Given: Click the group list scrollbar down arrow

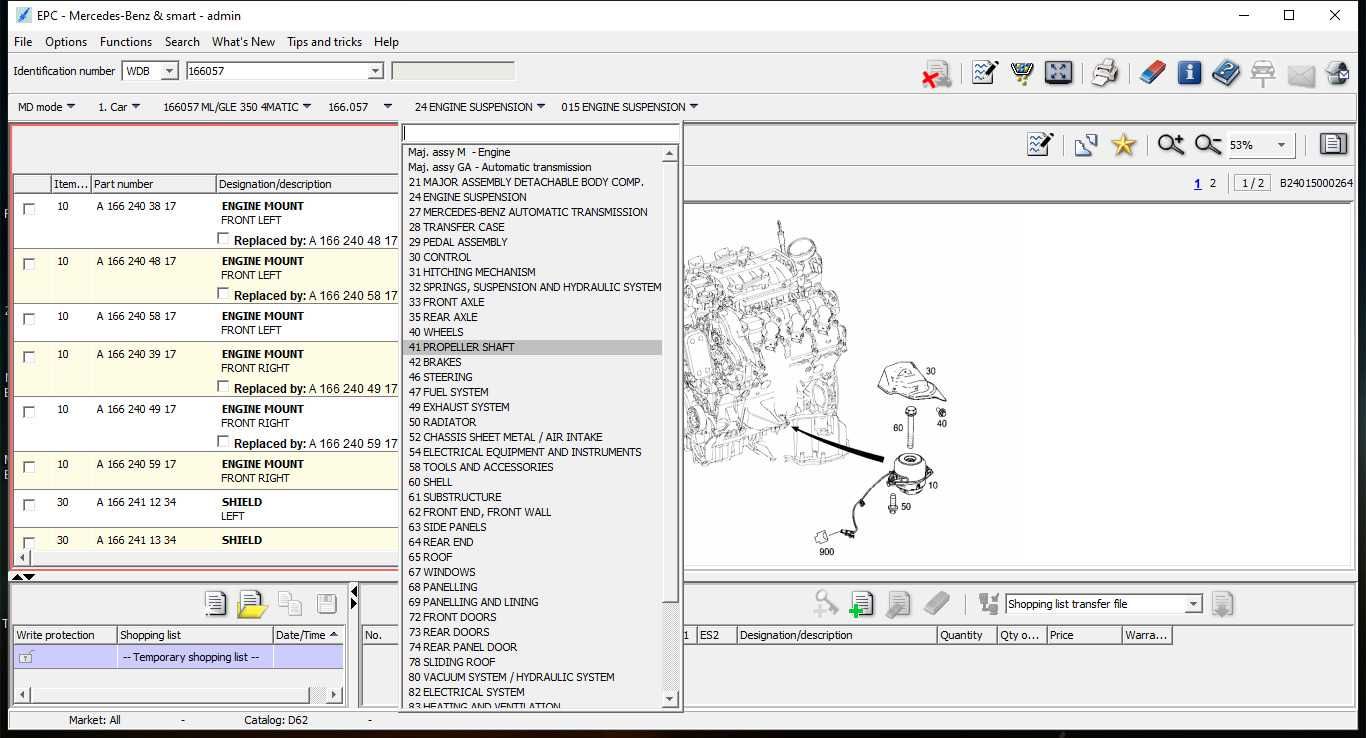Looking at the screenshot, I should tap(670, 698).
